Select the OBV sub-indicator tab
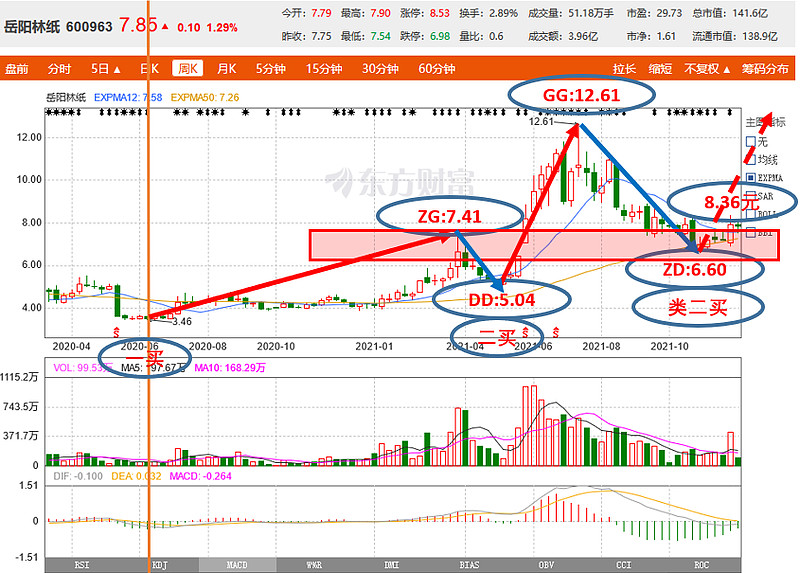800x573 pixels. tap(546, 565)
